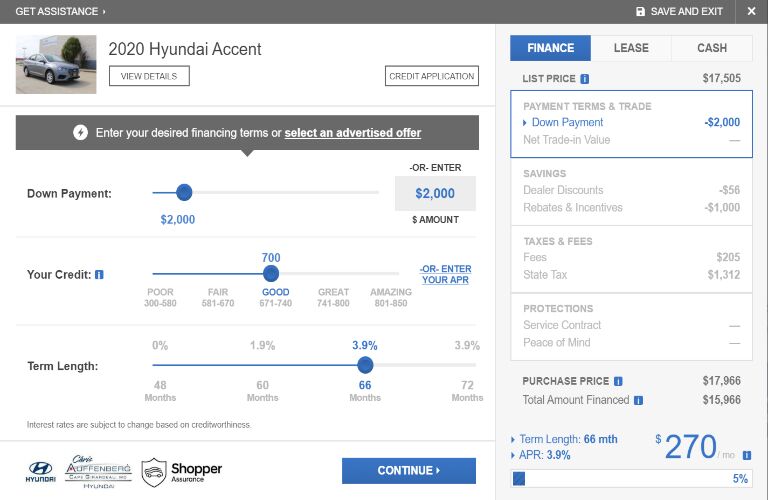Click the Your Credit info icon

99,275
